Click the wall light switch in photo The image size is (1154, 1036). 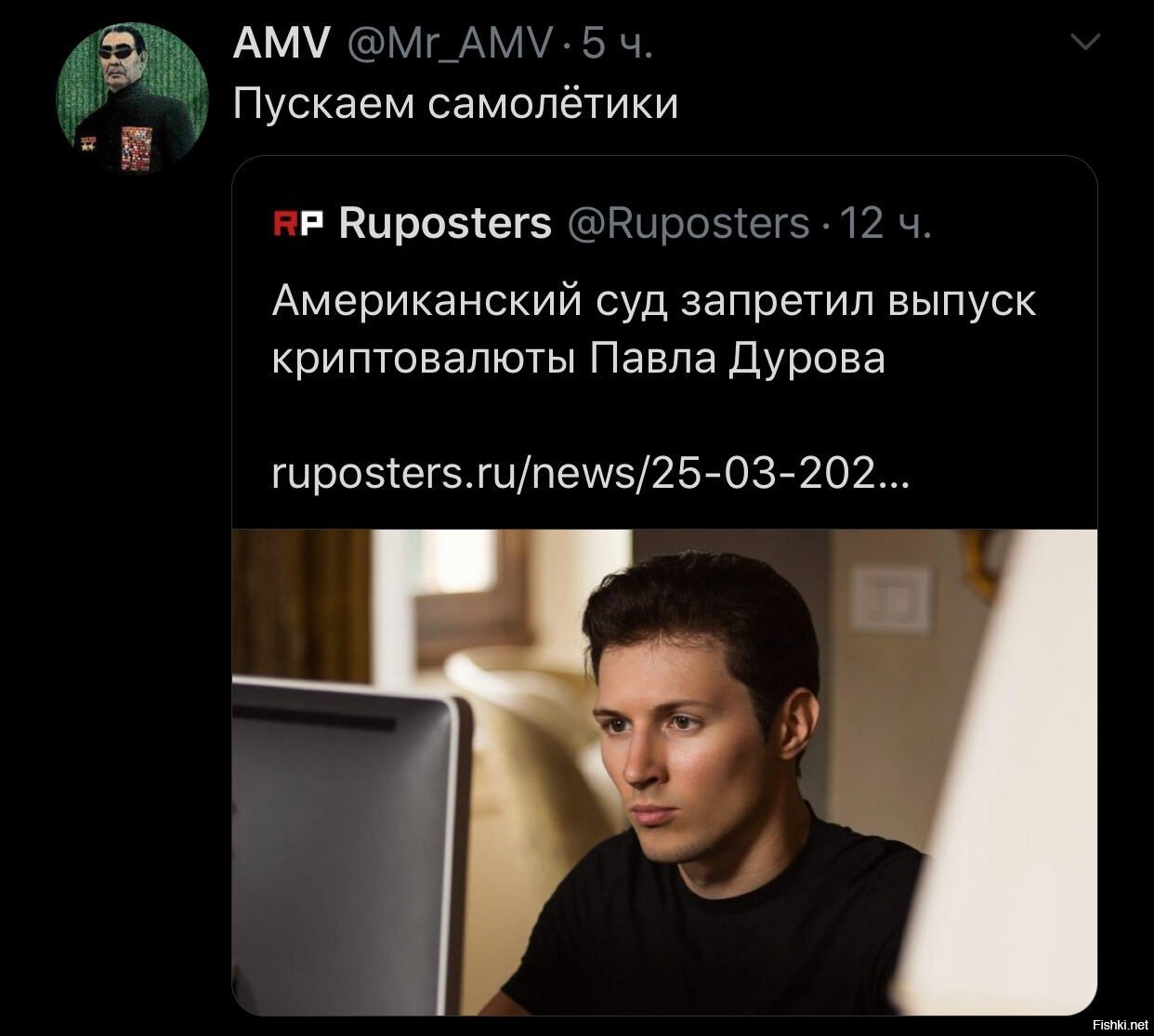pos(890,595)
